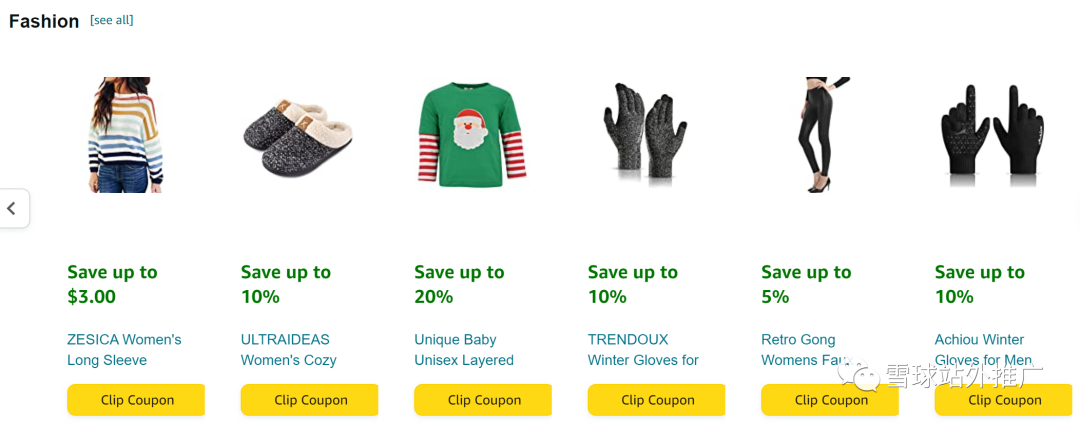This screenshot has height=424, width=1080.
Task: Clip coupon for ULTRAIDEAS Women's Cozy slippers
Action: pos(310,400)
